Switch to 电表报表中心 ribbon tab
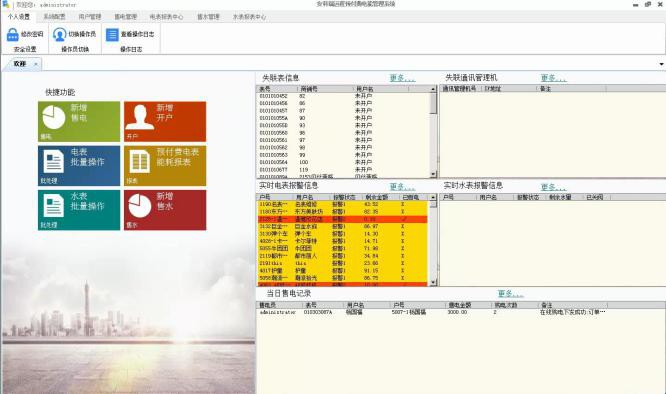 (x=166, y=17)
